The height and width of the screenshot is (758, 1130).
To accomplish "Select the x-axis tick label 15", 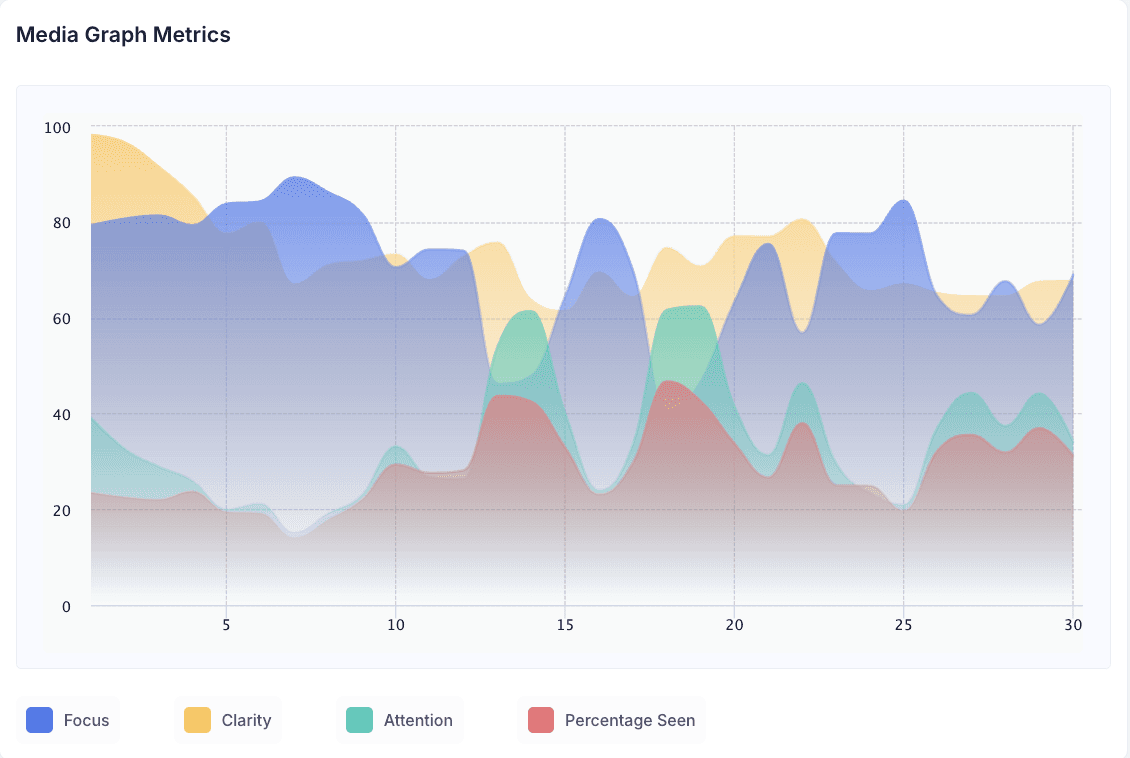I will 565,625.
